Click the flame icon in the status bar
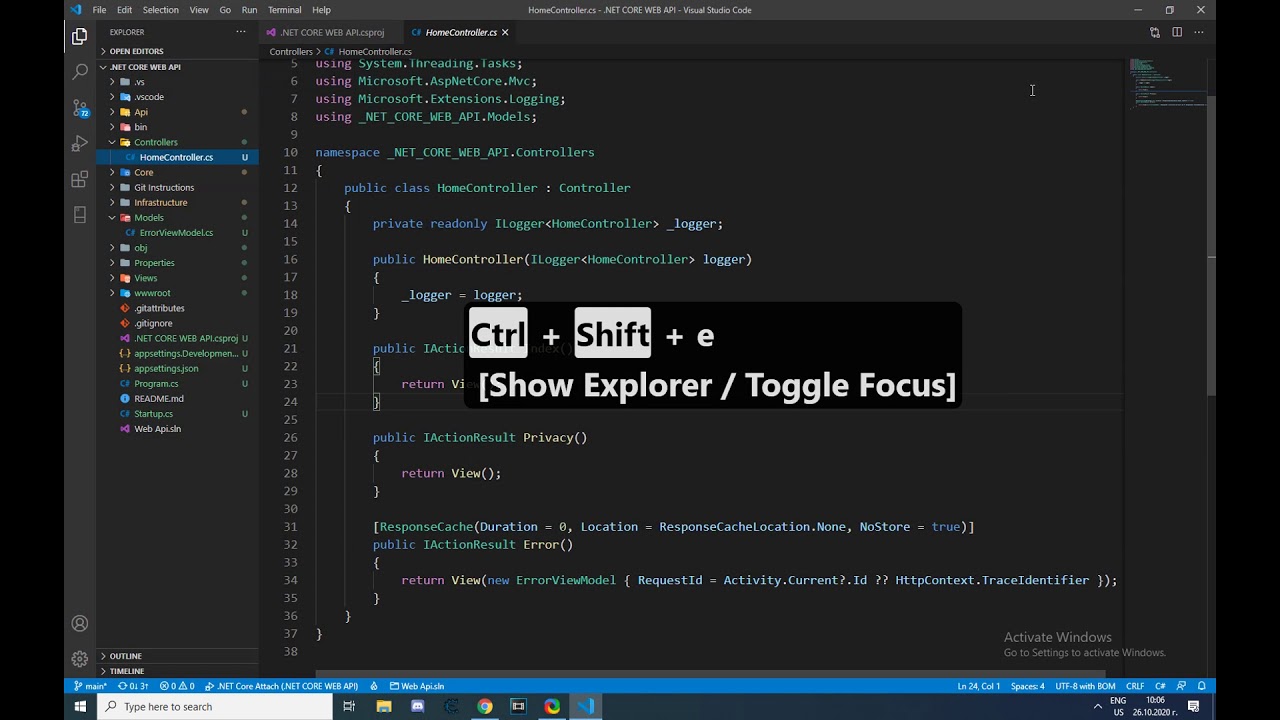This screenshot has height=720, width=1280. coord(374,686)
